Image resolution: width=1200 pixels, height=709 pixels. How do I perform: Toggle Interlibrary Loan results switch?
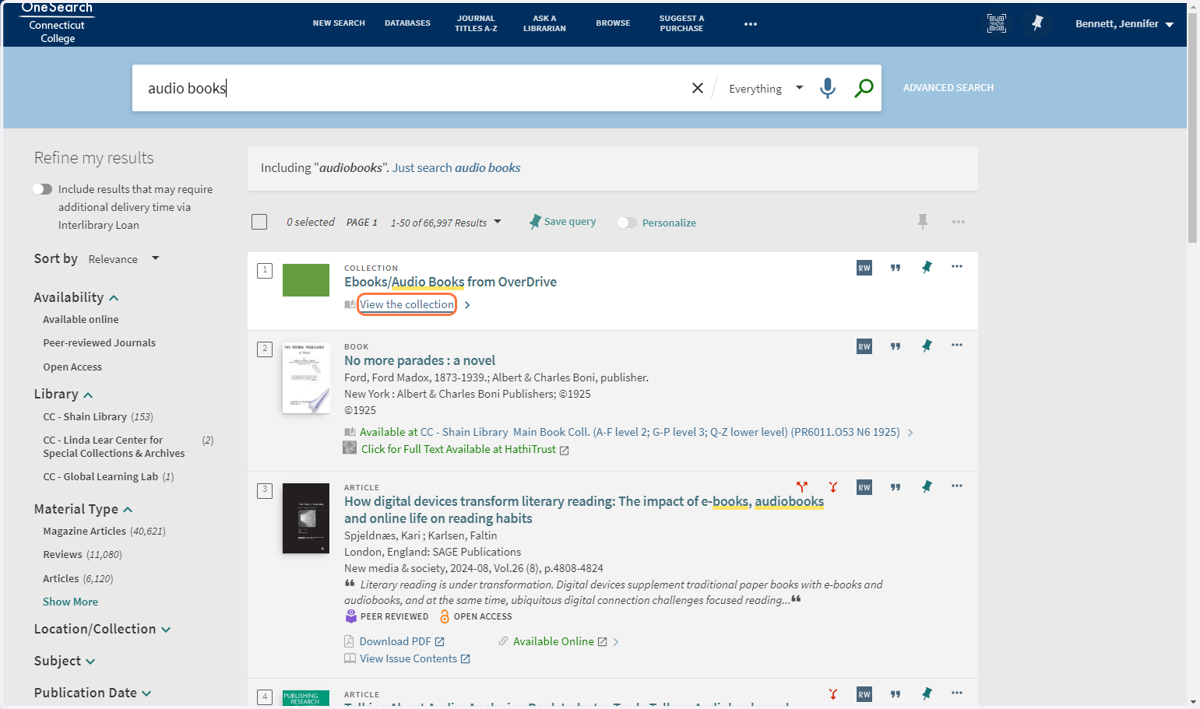tap(42, 189)
